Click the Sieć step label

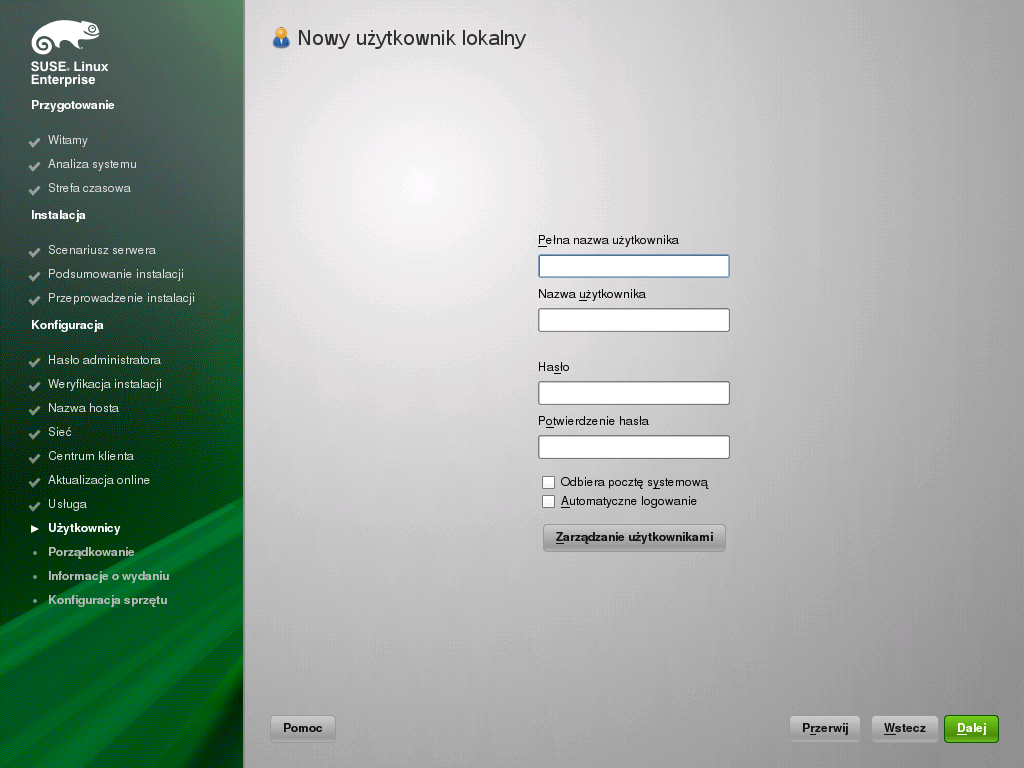point(59,432)
